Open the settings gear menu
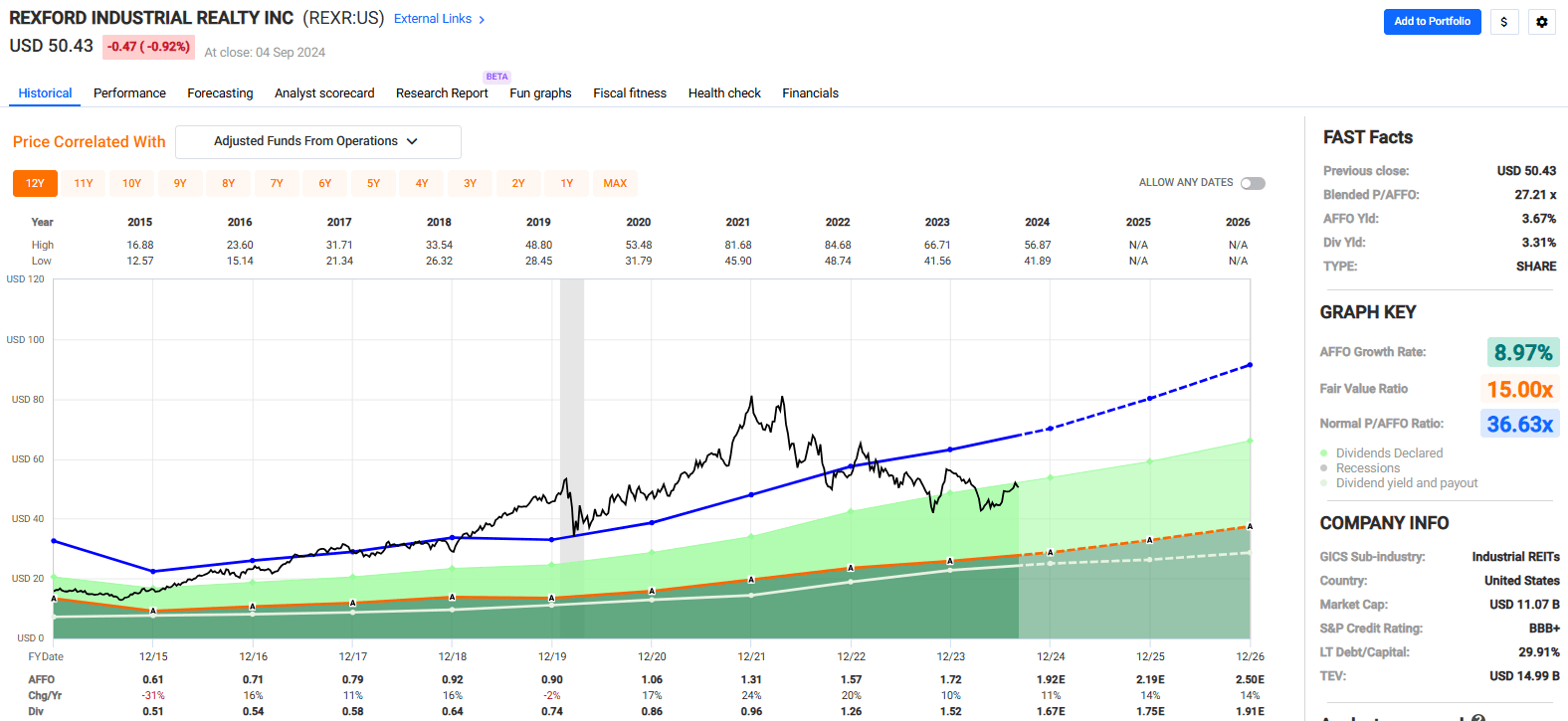Image resolution: width=1568 pixels, height=721 pixels. [x=1542, y=22]
